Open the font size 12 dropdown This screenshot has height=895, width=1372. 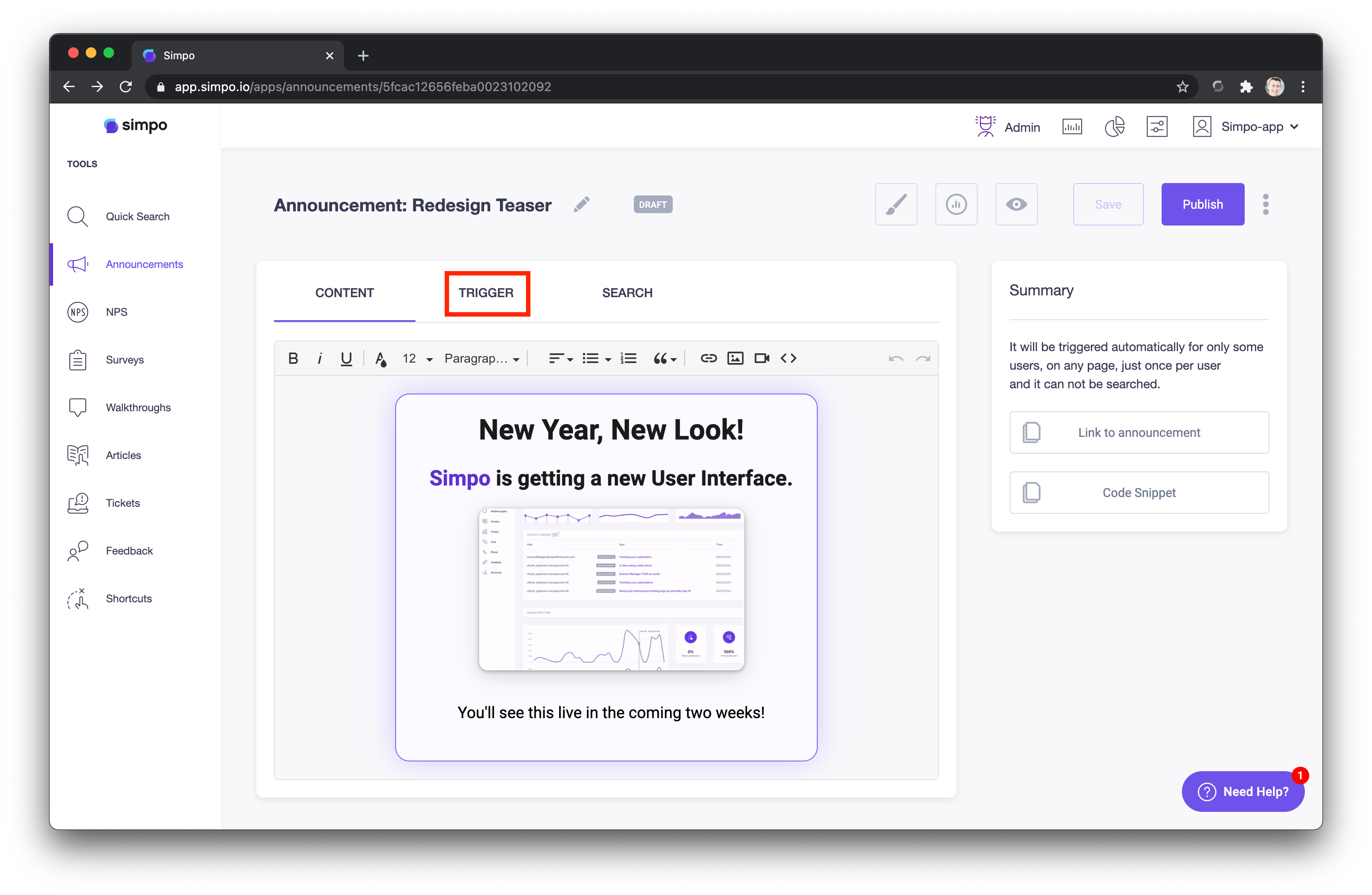point(417,358)
